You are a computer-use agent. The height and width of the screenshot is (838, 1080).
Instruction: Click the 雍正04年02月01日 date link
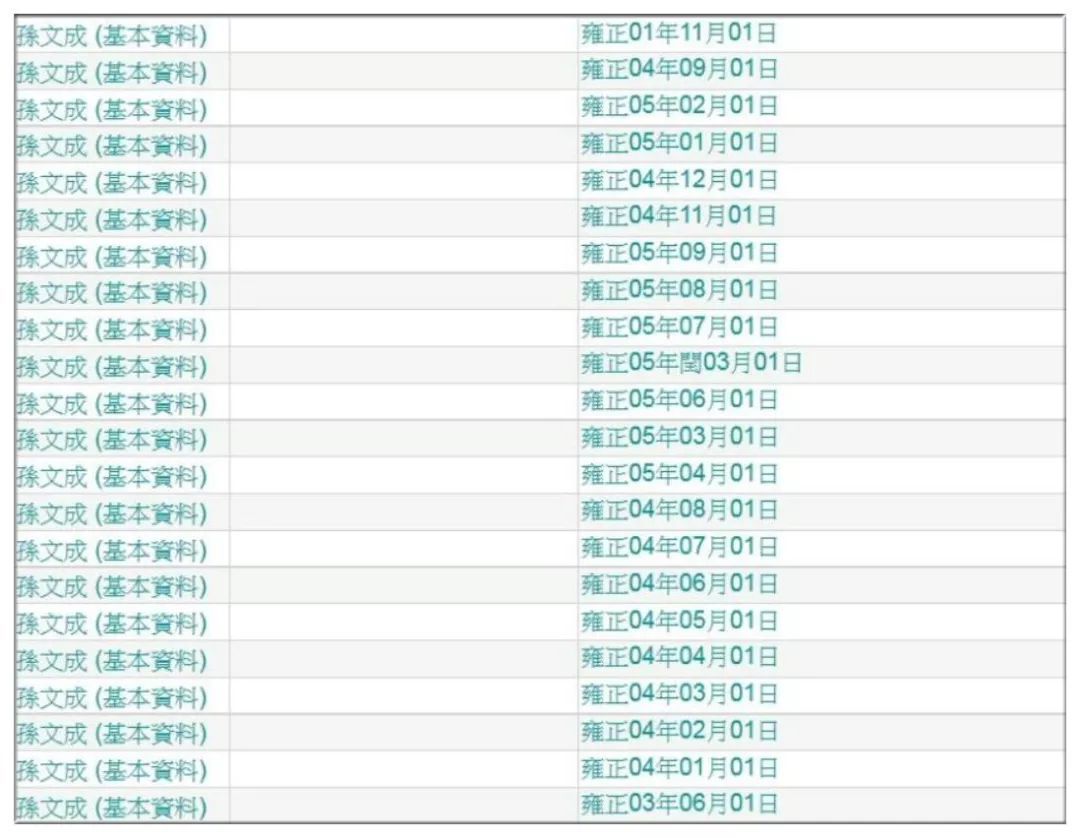679,731
